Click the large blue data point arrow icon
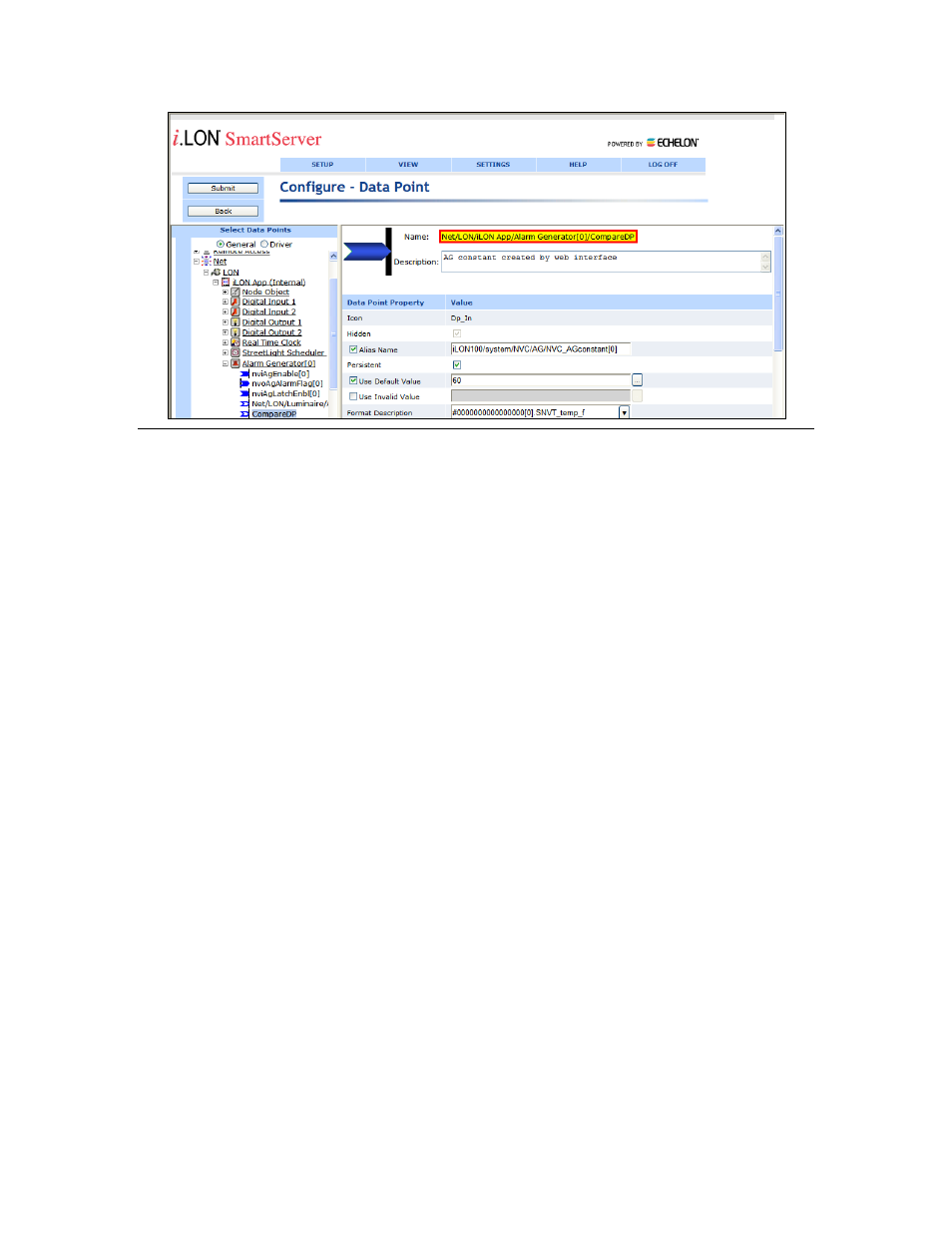952x1233 pixels. [x=367, y=252]
